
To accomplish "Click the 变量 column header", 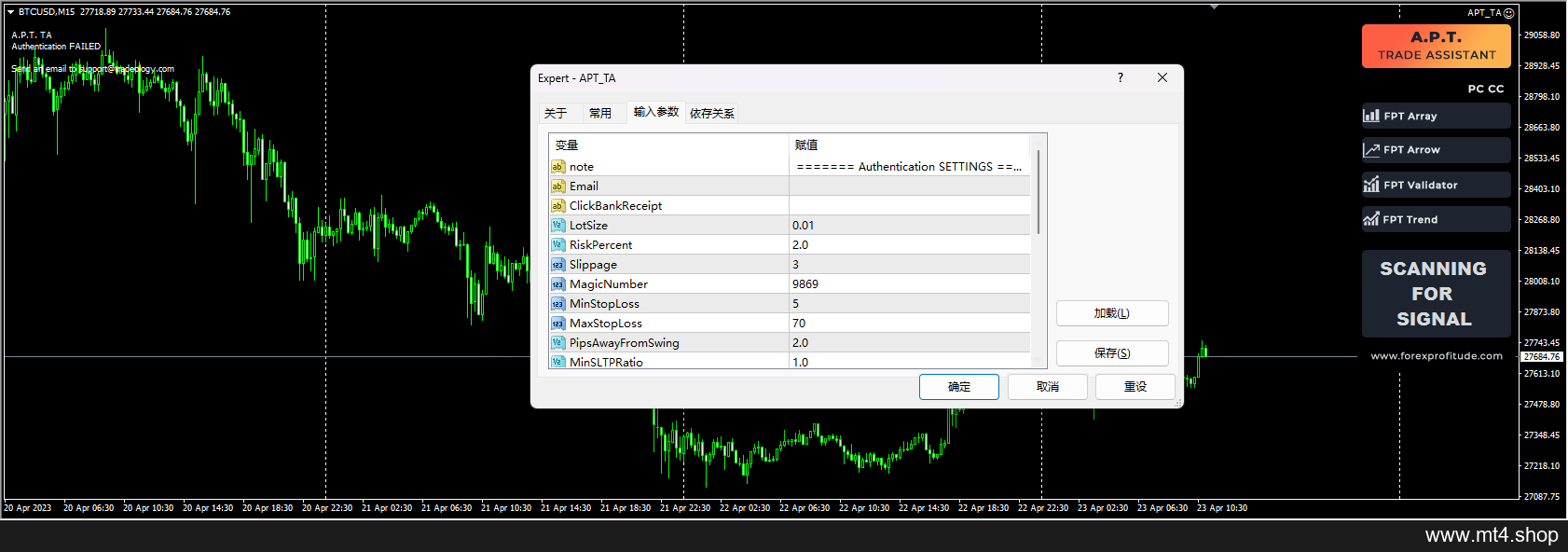I will (669, 145).
